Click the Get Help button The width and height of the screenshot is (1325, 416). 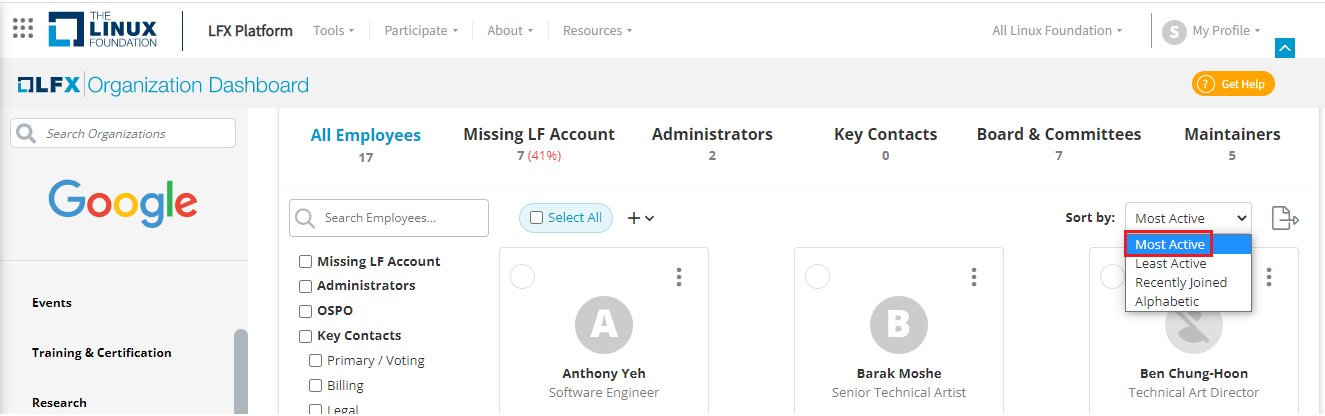(1233, 84)
